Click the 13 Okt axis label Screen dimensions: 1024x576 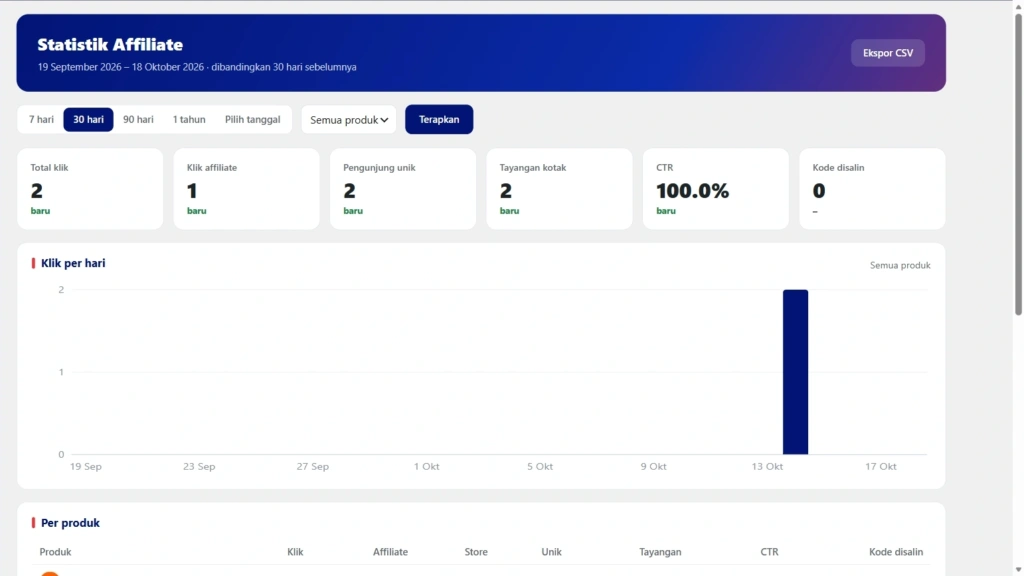767,466
